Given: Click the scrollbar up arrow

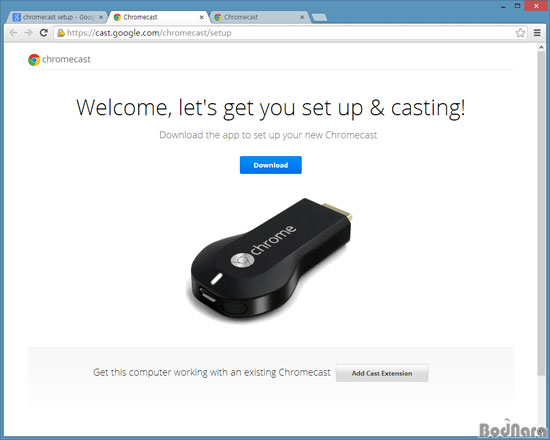Looking at the screenshot, I should [x=541, y=48].
